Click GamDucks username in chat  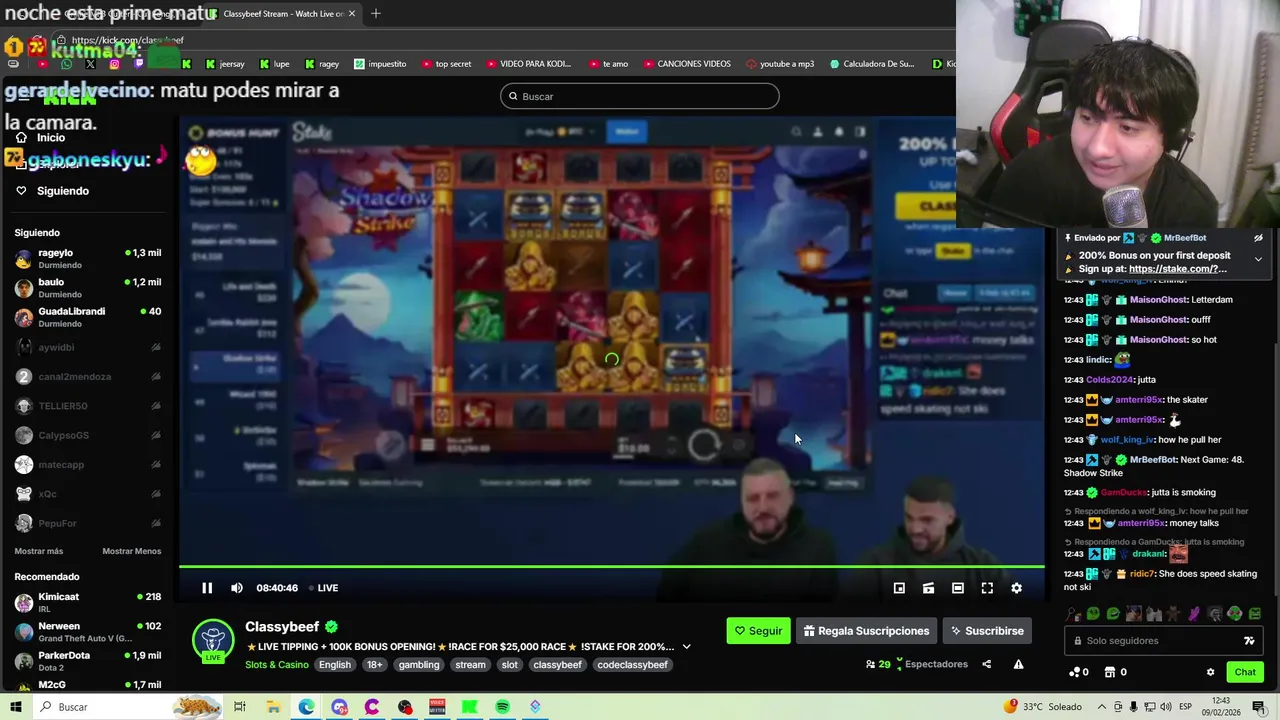[x=1123, y=493]
